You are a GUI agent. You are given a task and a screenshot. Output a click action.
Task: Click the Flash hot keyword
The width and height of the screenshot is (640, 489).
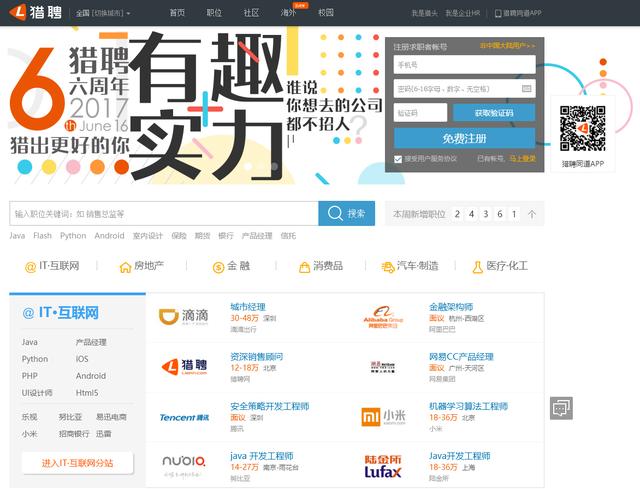(42, 236)
